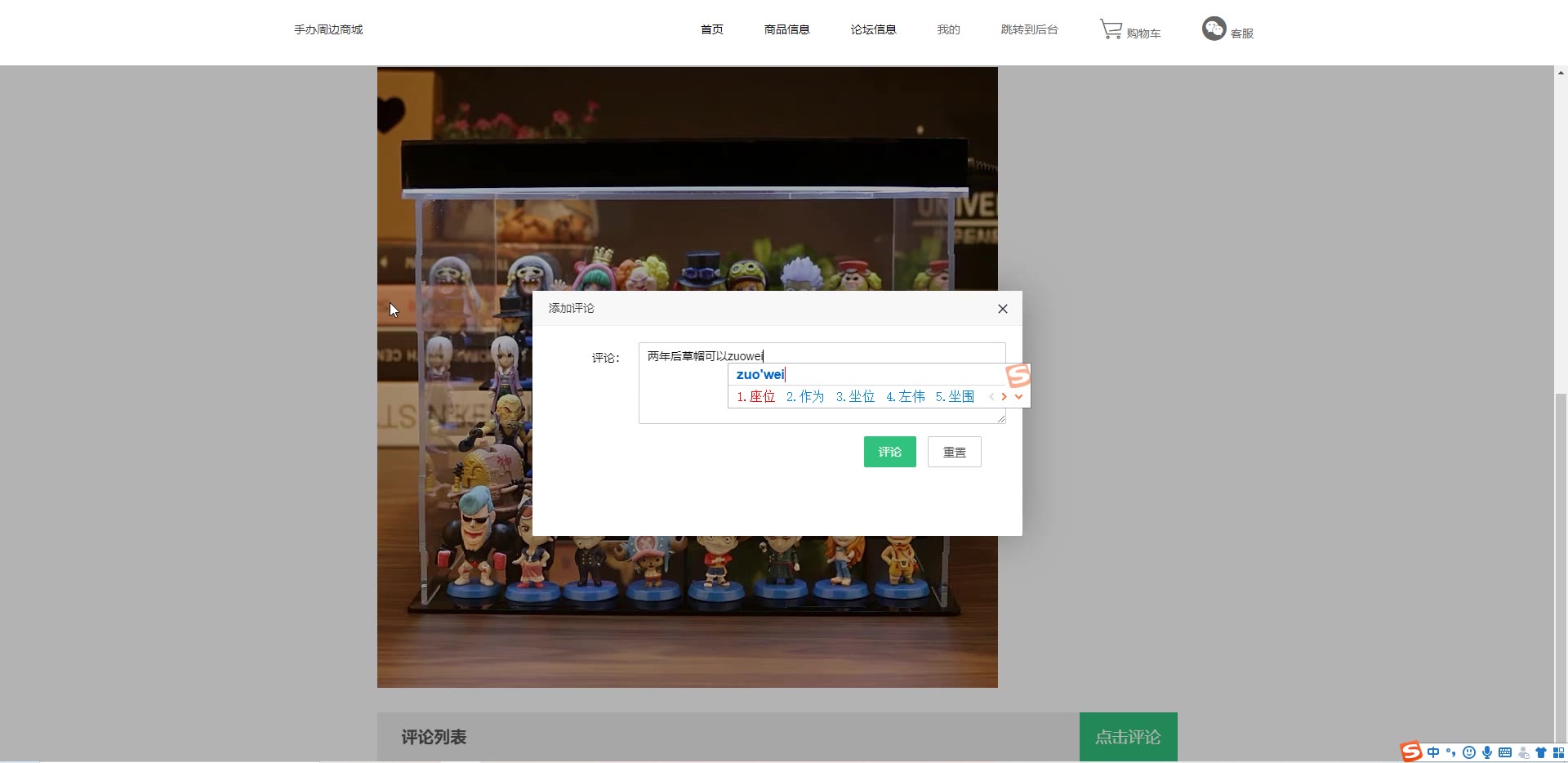Screen dimensions: 1568x763
Task: Open the 客服 customer service chat icon
Action: point(1214,29)
